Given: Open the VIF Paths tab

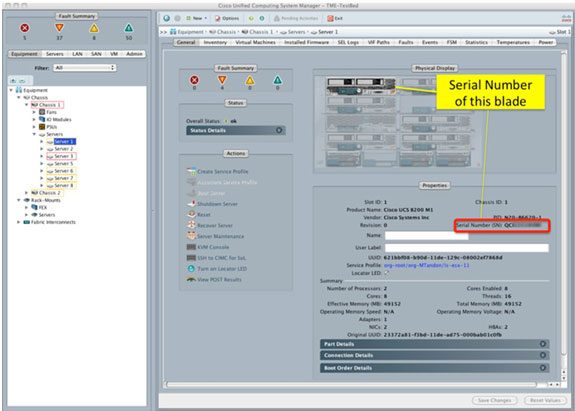Looking at the screenshot, I should tap(378, 43).
